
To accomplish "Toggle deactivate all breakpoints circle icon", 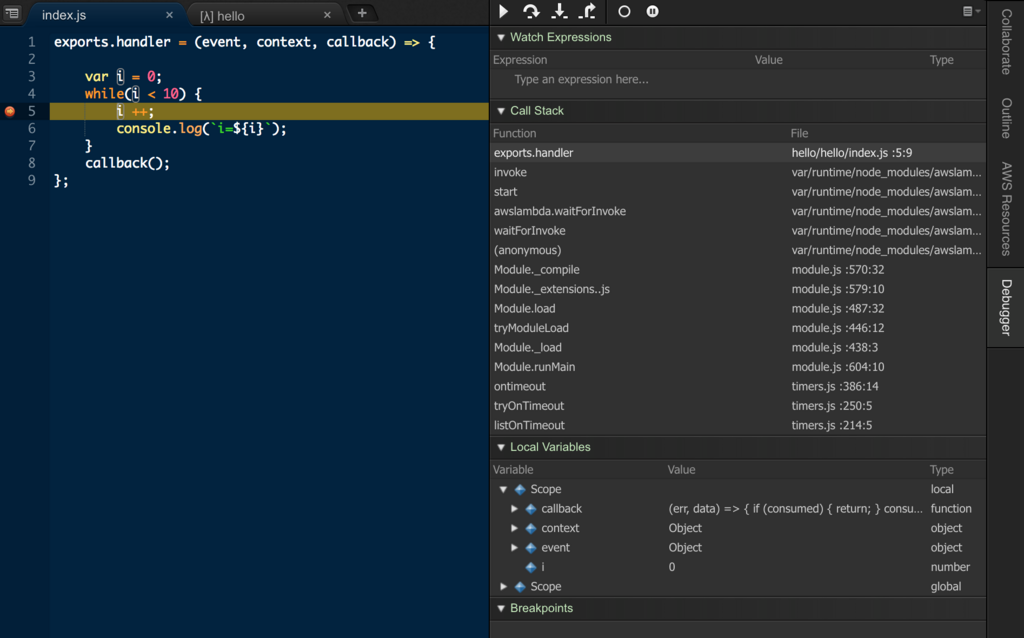I will coord(624,12).
